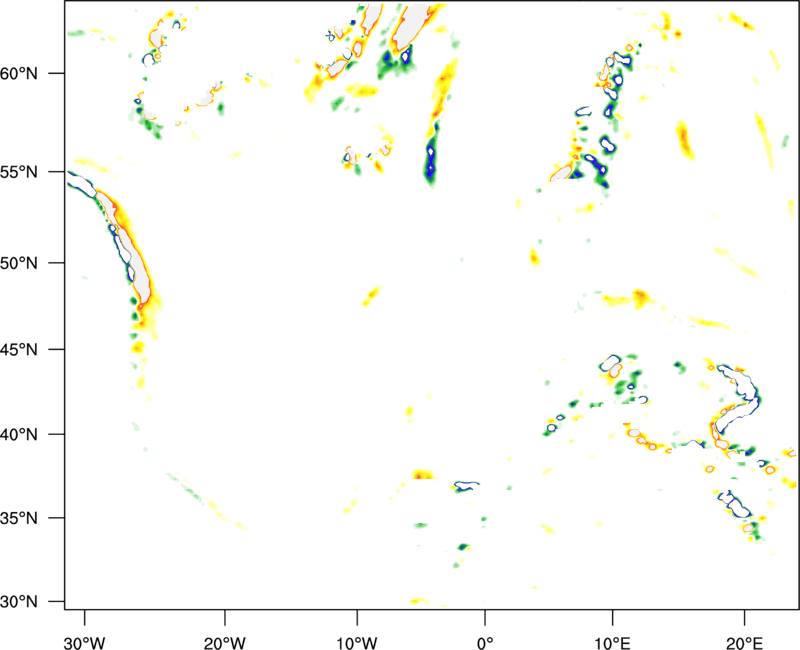800x650 pixels.
Task: Click the long orange band near 27°W, 50°N
Action: [140, 258]
